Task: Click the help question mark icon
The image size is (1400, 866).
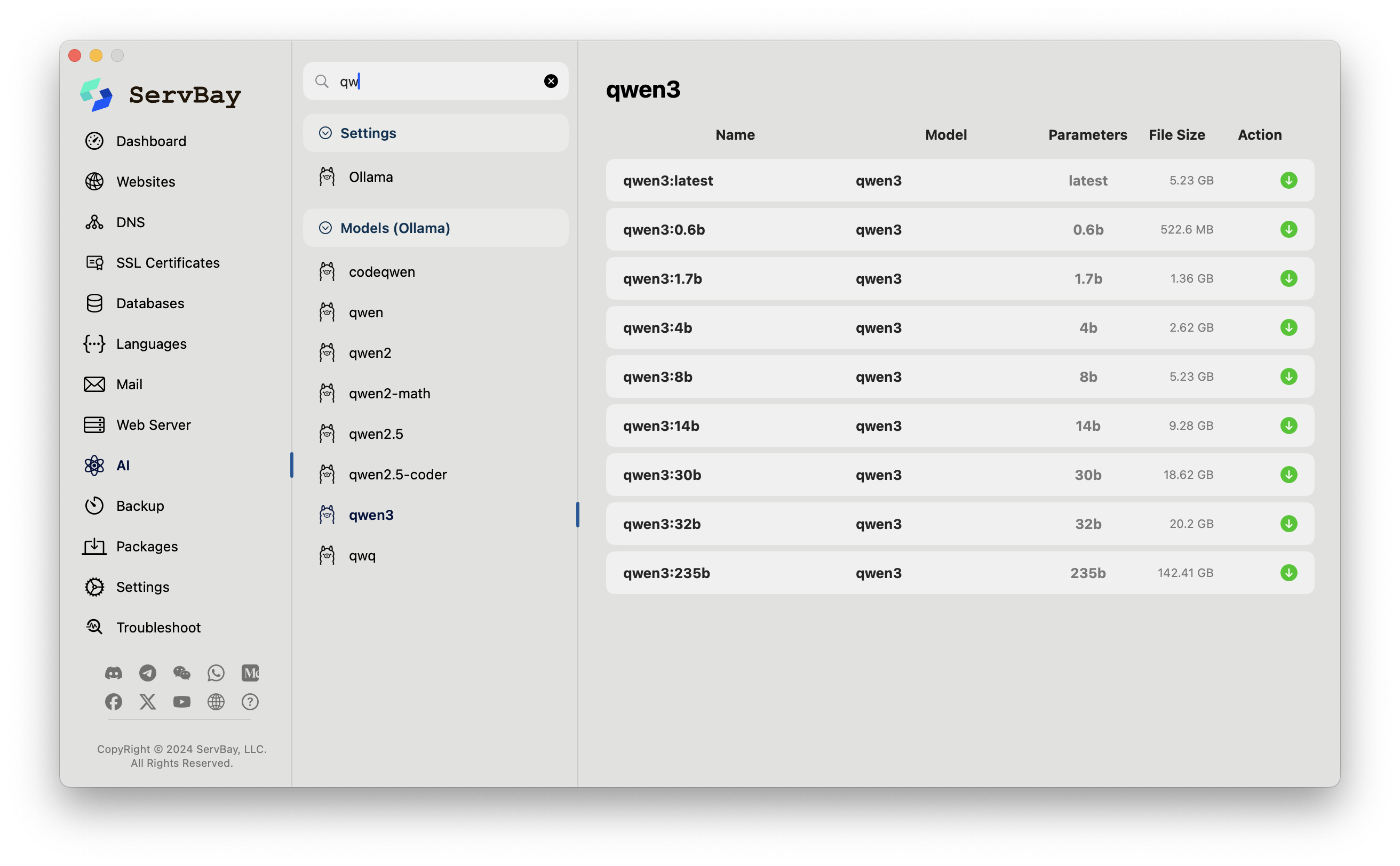Action: 250,702
